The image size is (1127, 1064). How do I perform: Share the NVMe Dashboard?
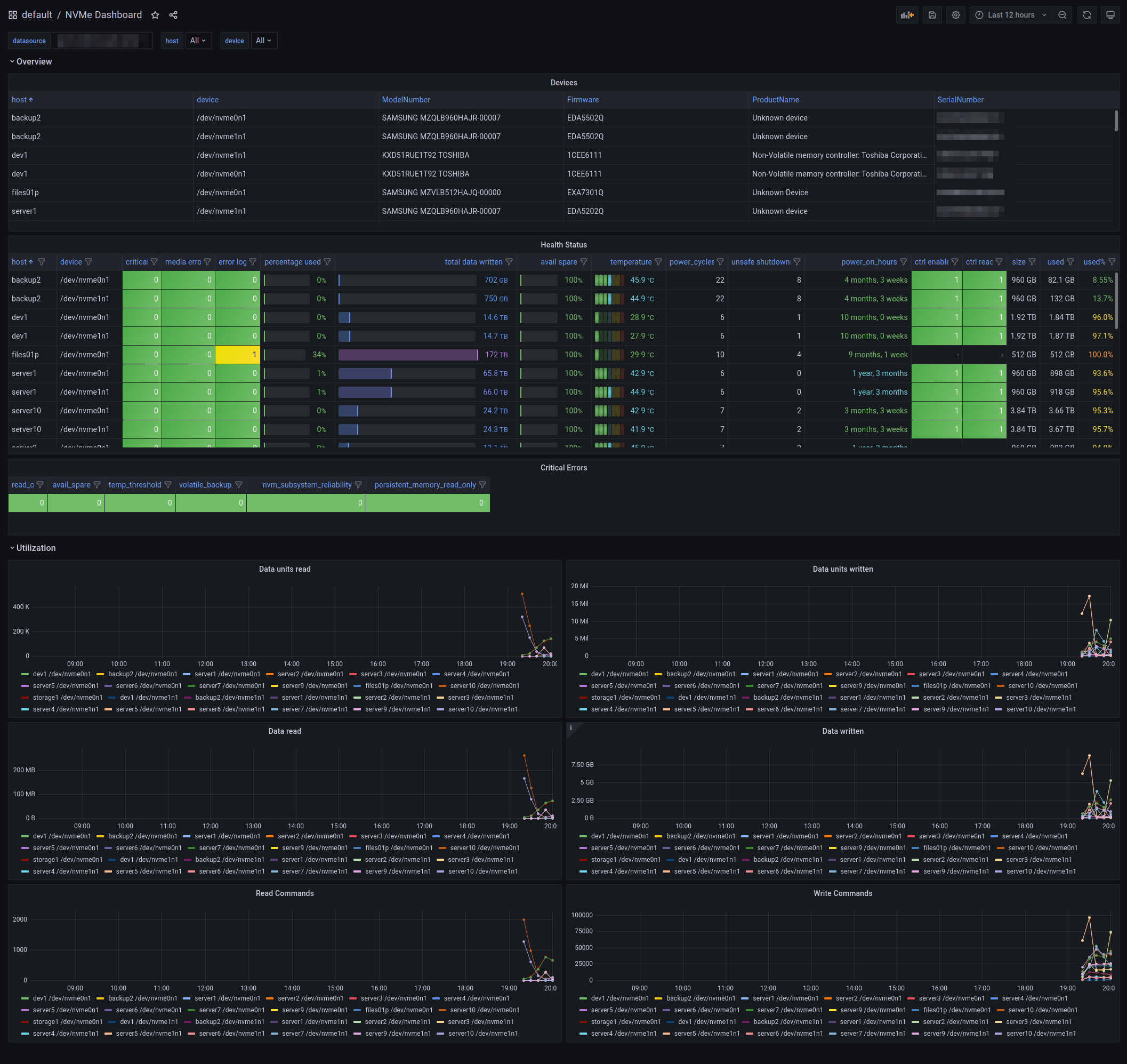[x=173, y=15]
